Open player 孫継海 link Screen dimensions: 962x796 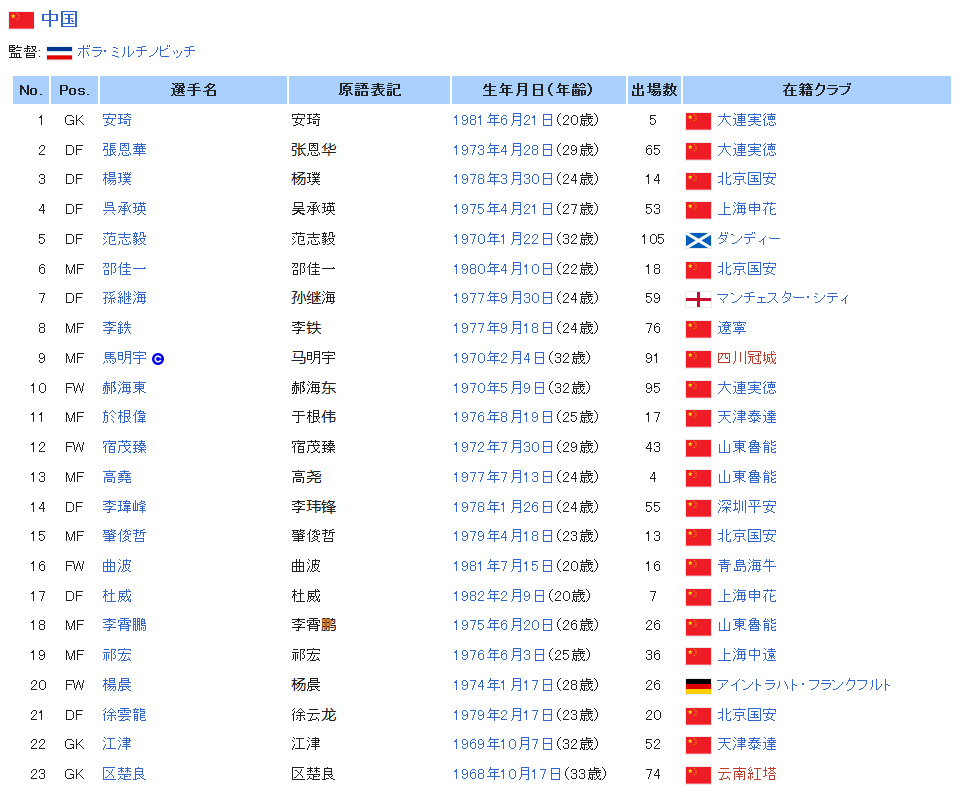(x=124, y=298)
